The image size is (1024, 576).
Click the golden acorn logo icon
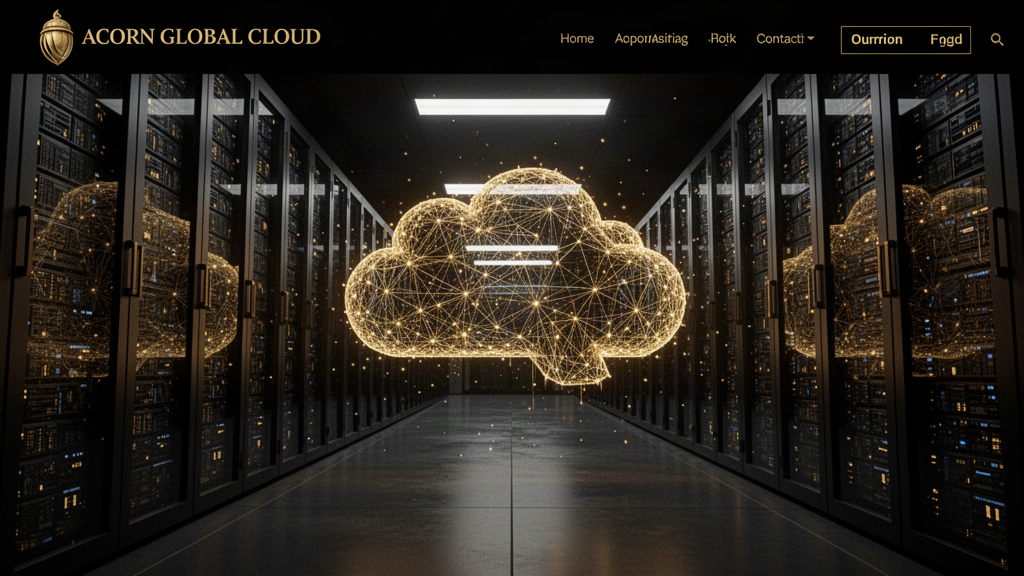[56, 37]
